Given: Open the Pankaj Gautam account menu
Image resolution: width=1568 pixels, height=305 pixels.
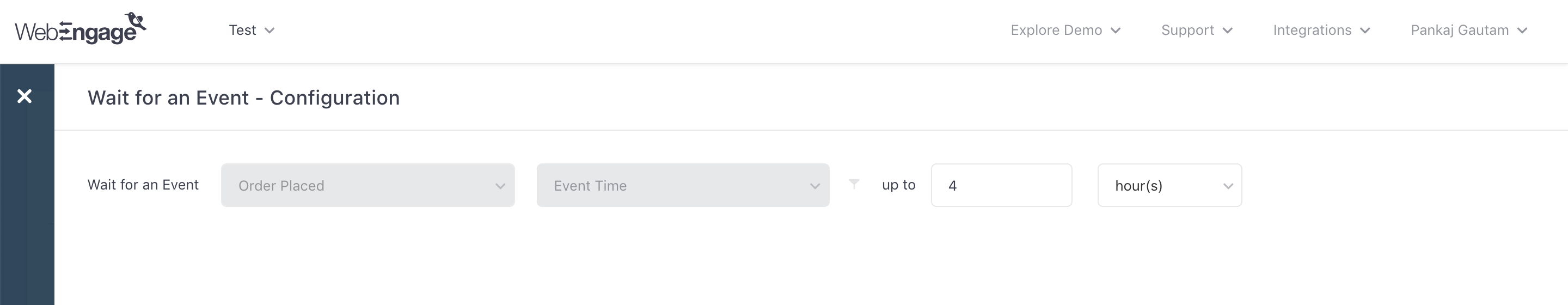Looking at the screenshot, I should click(1459, 30).
